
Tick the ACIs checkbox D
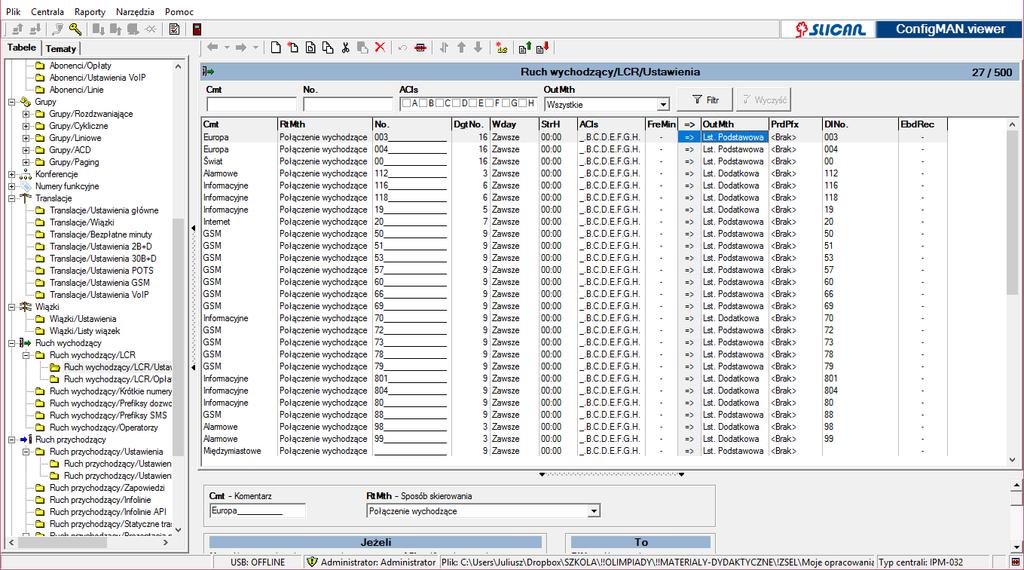[x=456, y=103]
